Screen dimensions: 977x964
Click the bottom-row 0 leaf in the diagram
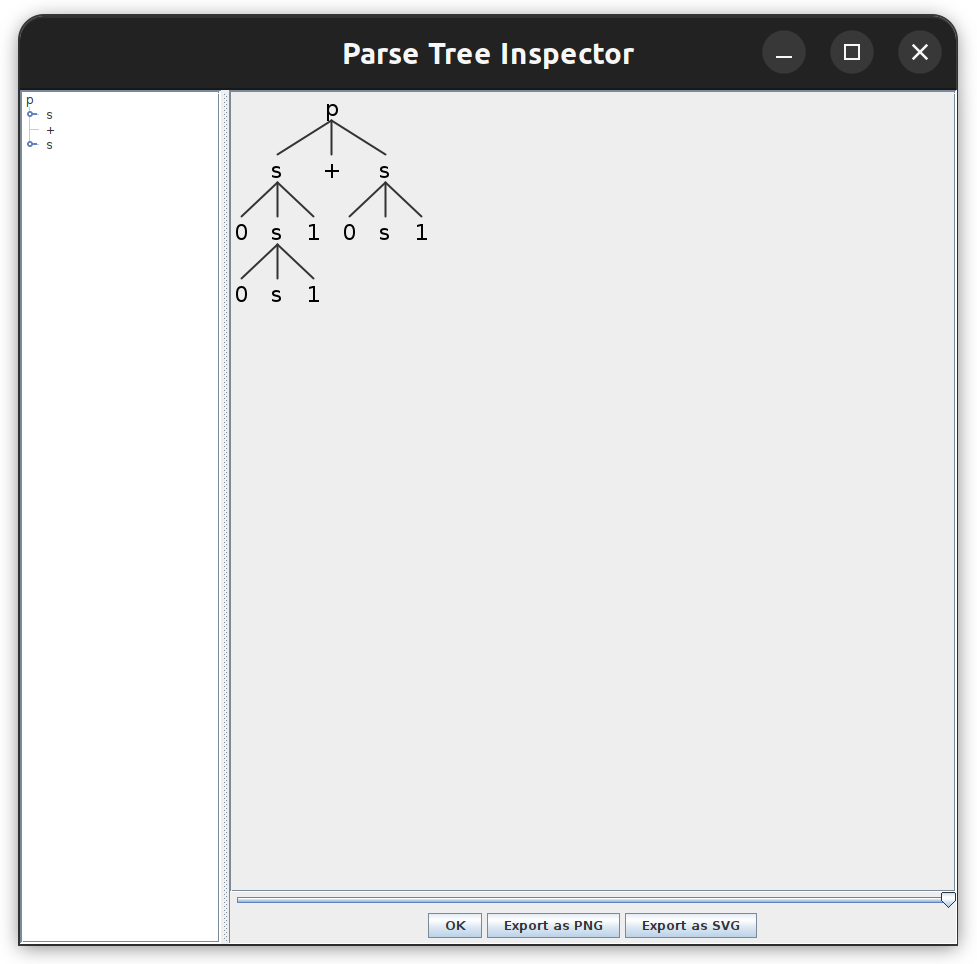click(x=242, y=294)
